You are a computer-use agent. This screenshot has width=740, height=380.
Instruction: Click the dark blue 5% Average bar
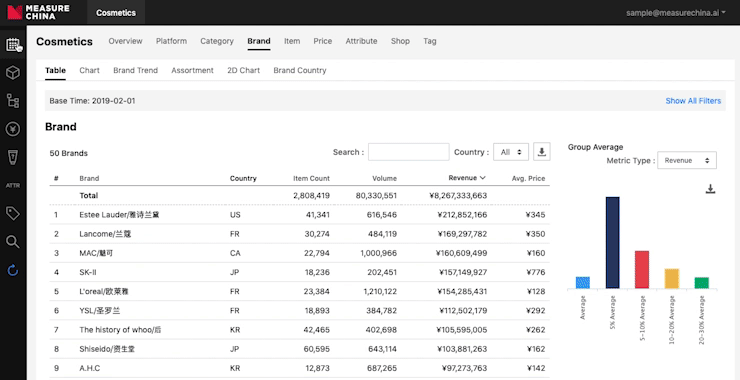click(x=613, y=243)
